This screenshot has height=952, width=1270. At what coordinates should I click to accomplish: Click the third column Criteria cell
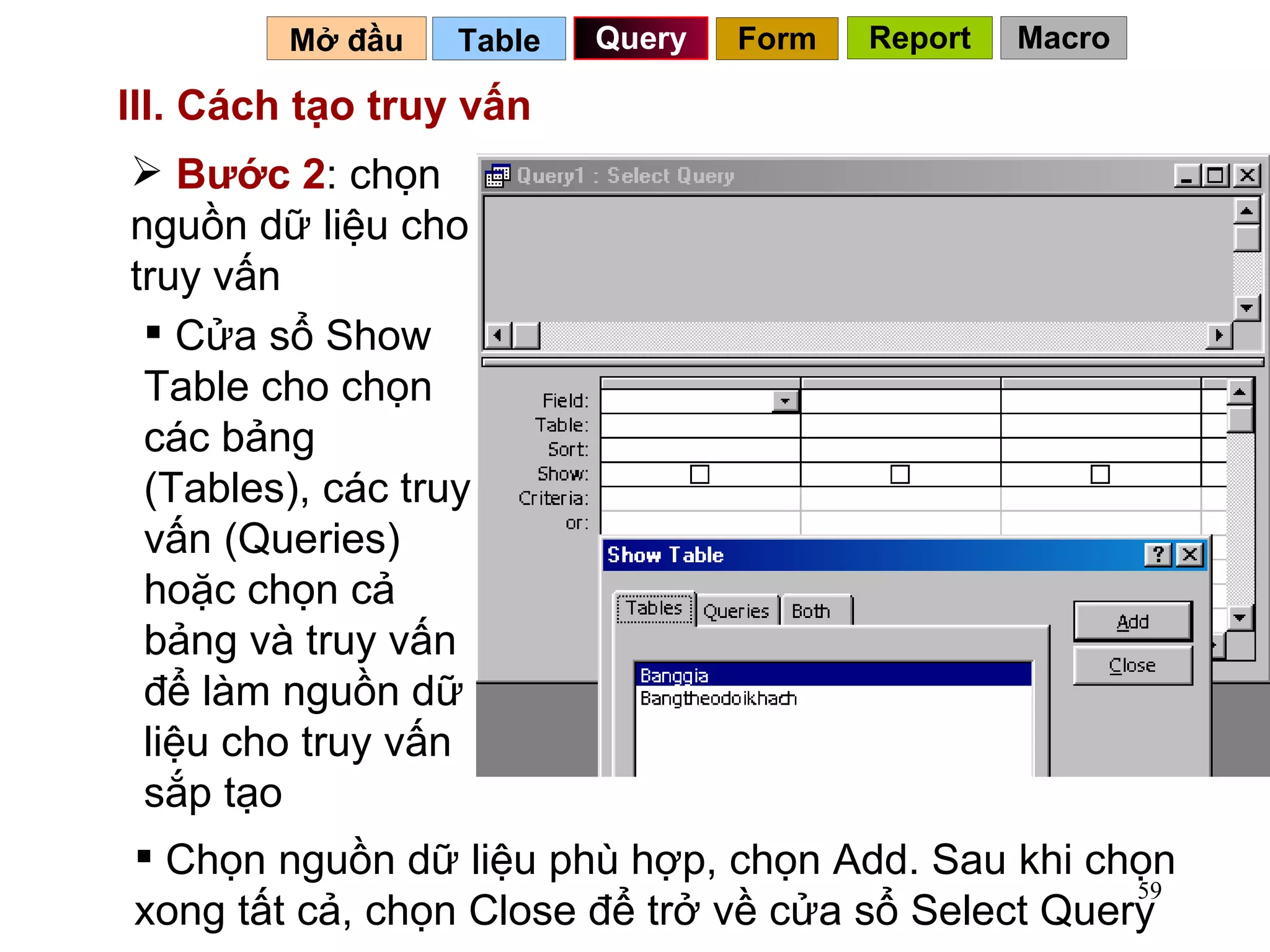[1101, 499]
